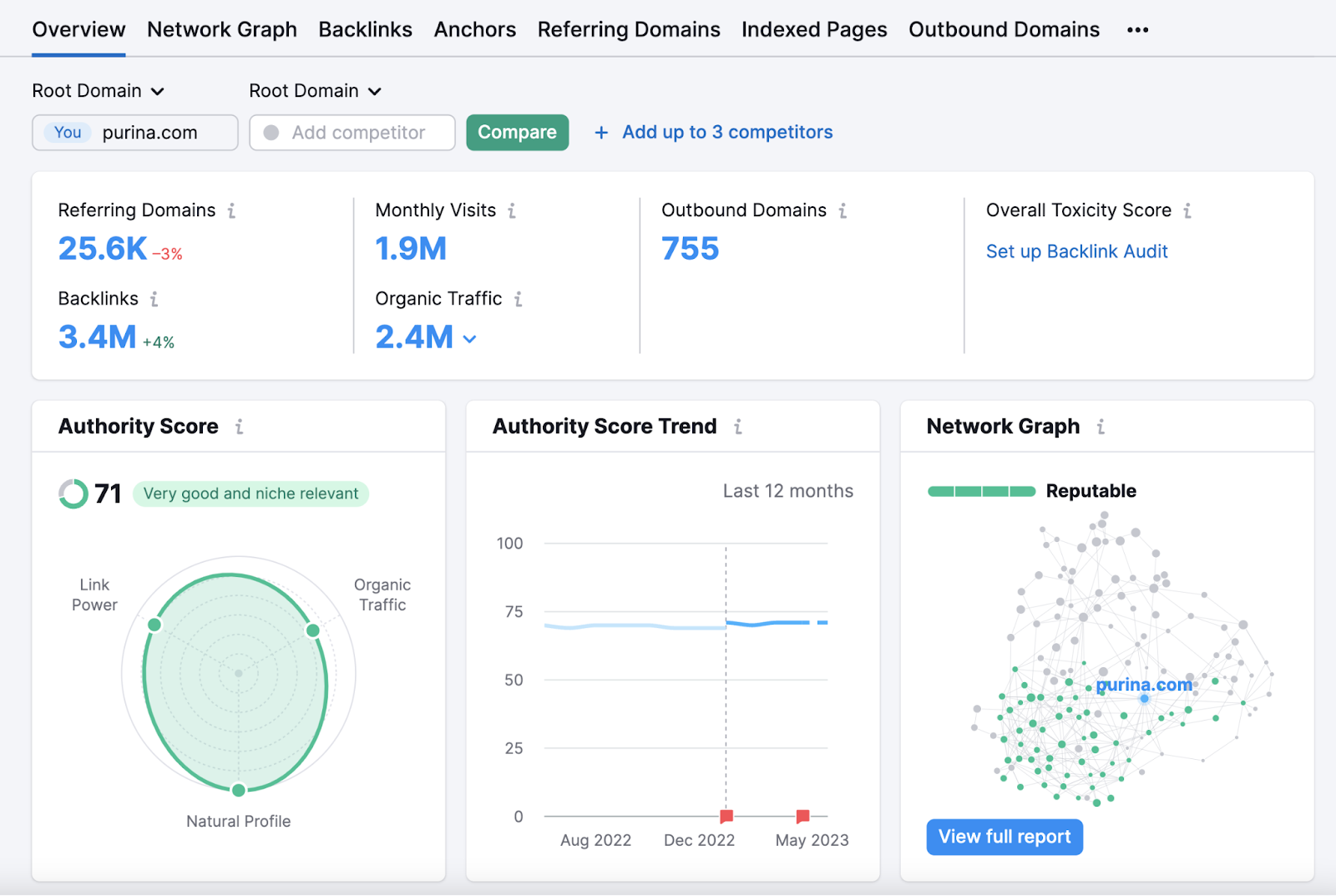1336x896 pixels.
Task: Switch to the Overview tab
Action: pos(78,30)
